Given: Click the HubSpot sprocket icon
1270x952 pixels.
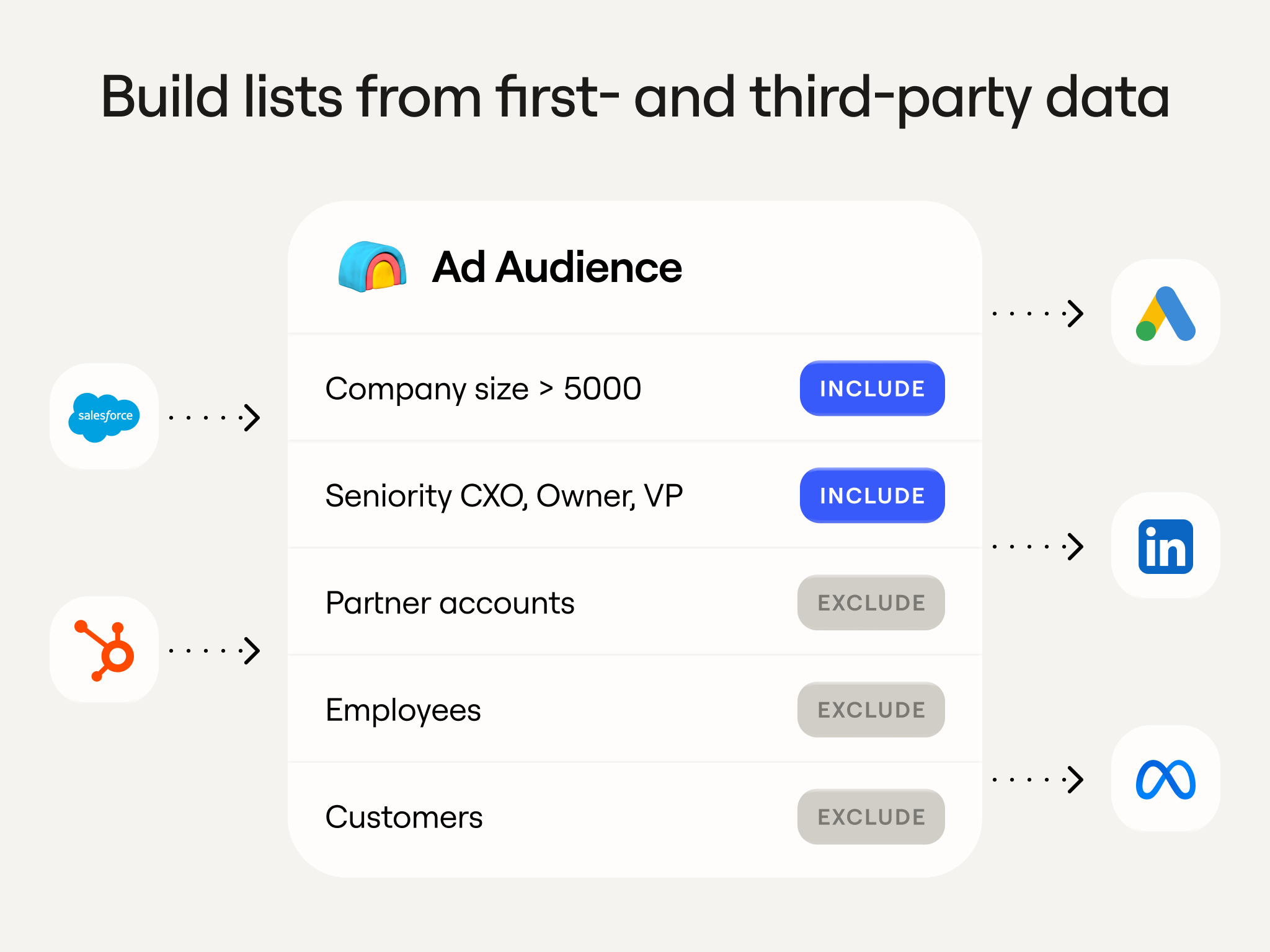Looking at the screenshot, I should [x=104, y=650].
